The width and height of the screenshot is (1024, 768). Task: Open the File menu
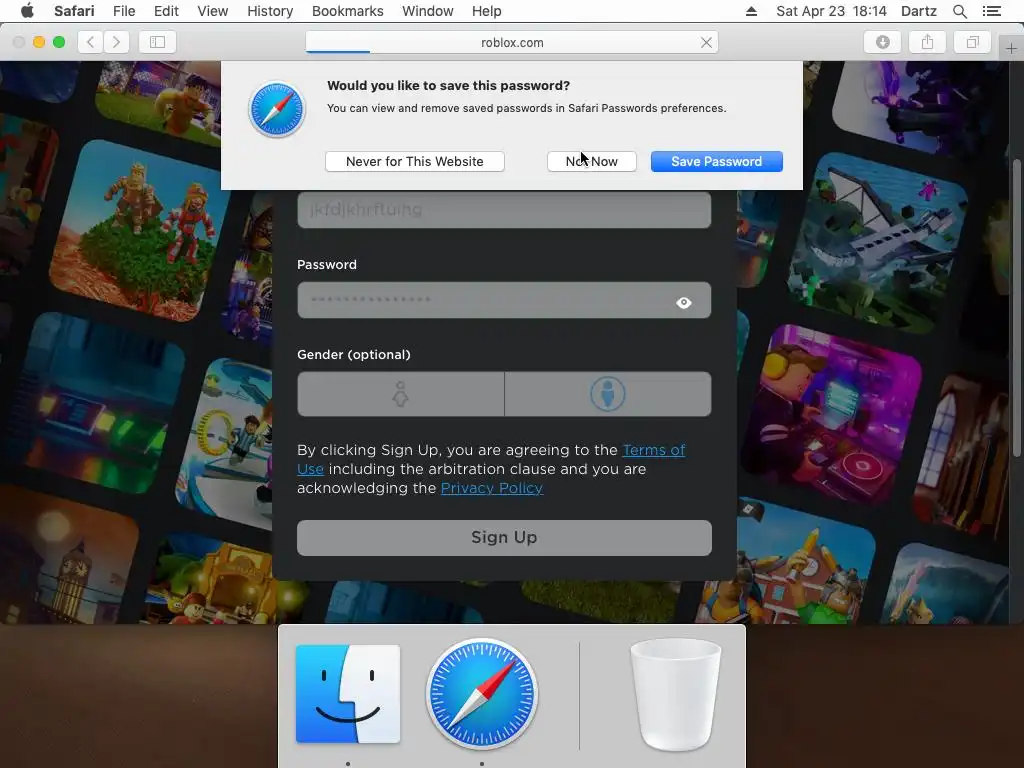point(123,11)
